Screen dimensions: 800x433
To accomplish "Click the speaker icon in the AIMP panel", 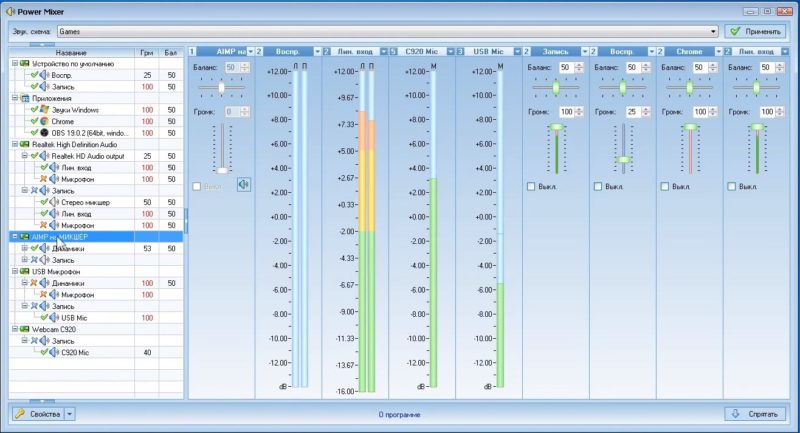I will pyautogui.click(x=243, y=185).
